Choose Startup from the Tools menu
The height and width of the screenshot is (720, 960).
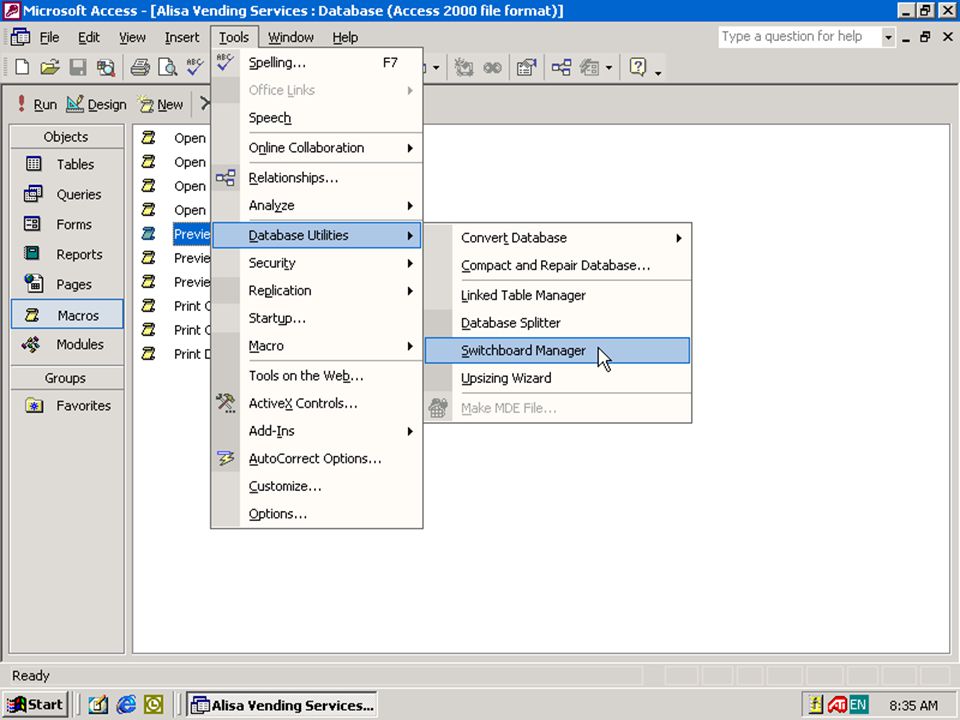click(317, 318)
